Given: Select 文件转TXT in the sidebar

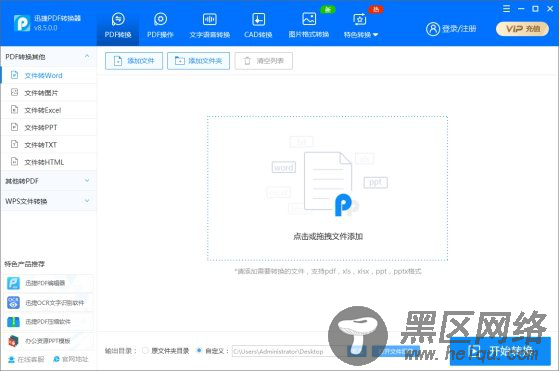Looking at the screenshot, I should point(49,145).
